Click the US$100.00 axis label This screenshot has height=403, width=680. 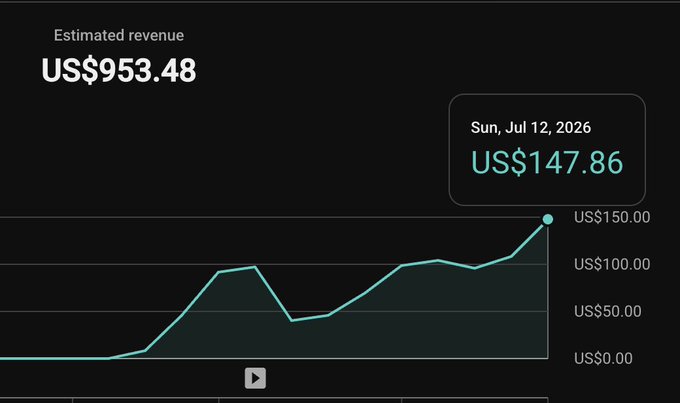612,264
